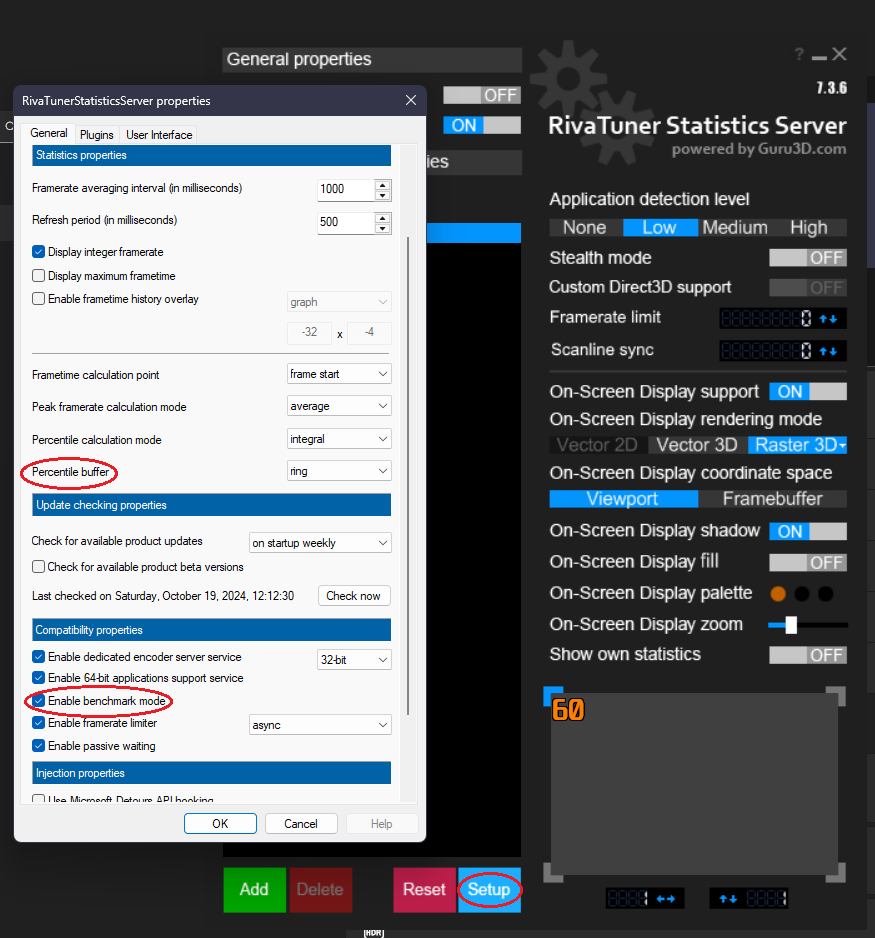The height and width of the screenshot is (938, 875).
Task: Click OK in properties dialog
Action: 220,824
